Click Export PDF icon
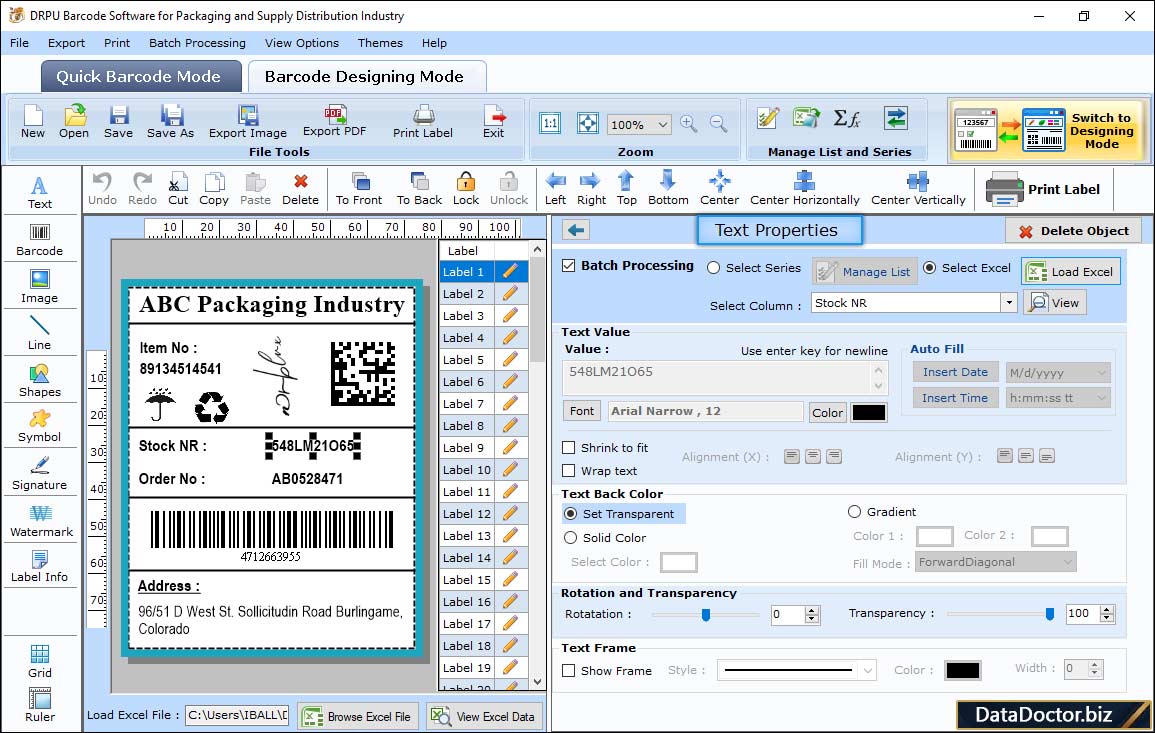Screen dimensions: 1155x733 [334, 122]
